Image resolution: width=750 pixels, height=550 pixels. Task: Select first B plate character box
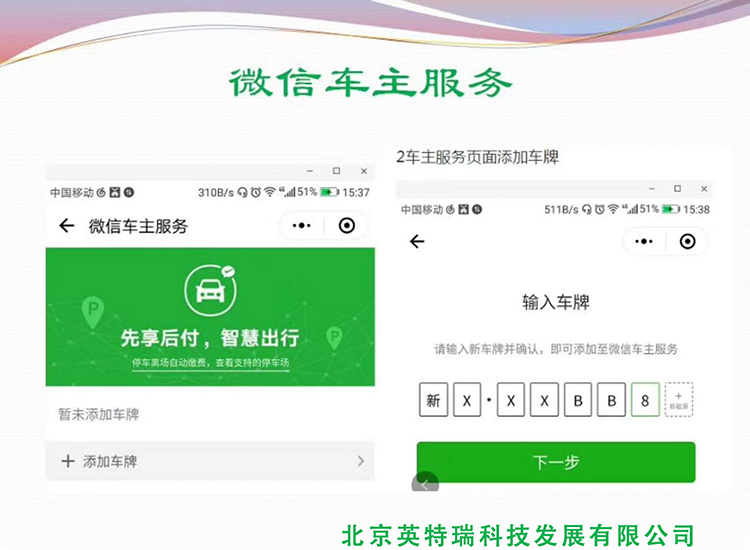tap(578, 400)
